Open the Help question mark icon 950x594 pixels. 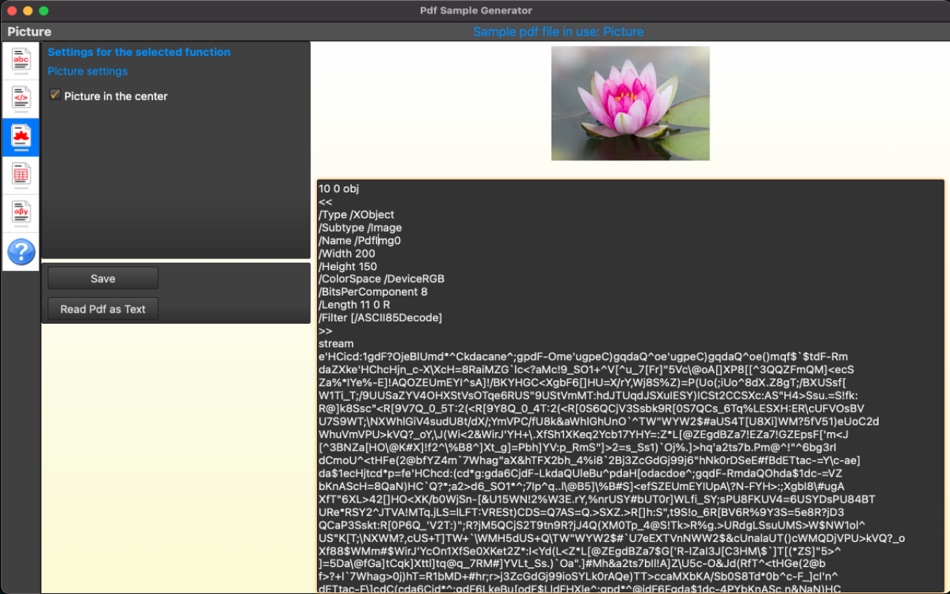(x=20, y=252)
